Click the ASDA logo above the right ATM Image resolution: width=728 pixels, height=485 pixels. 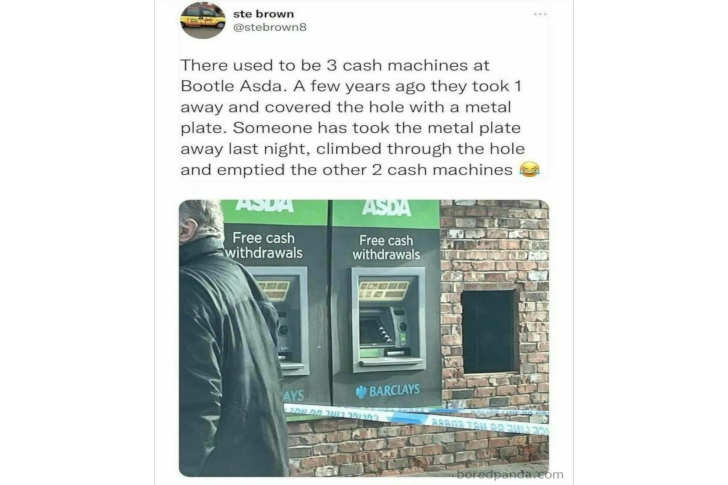click(386, 208)
